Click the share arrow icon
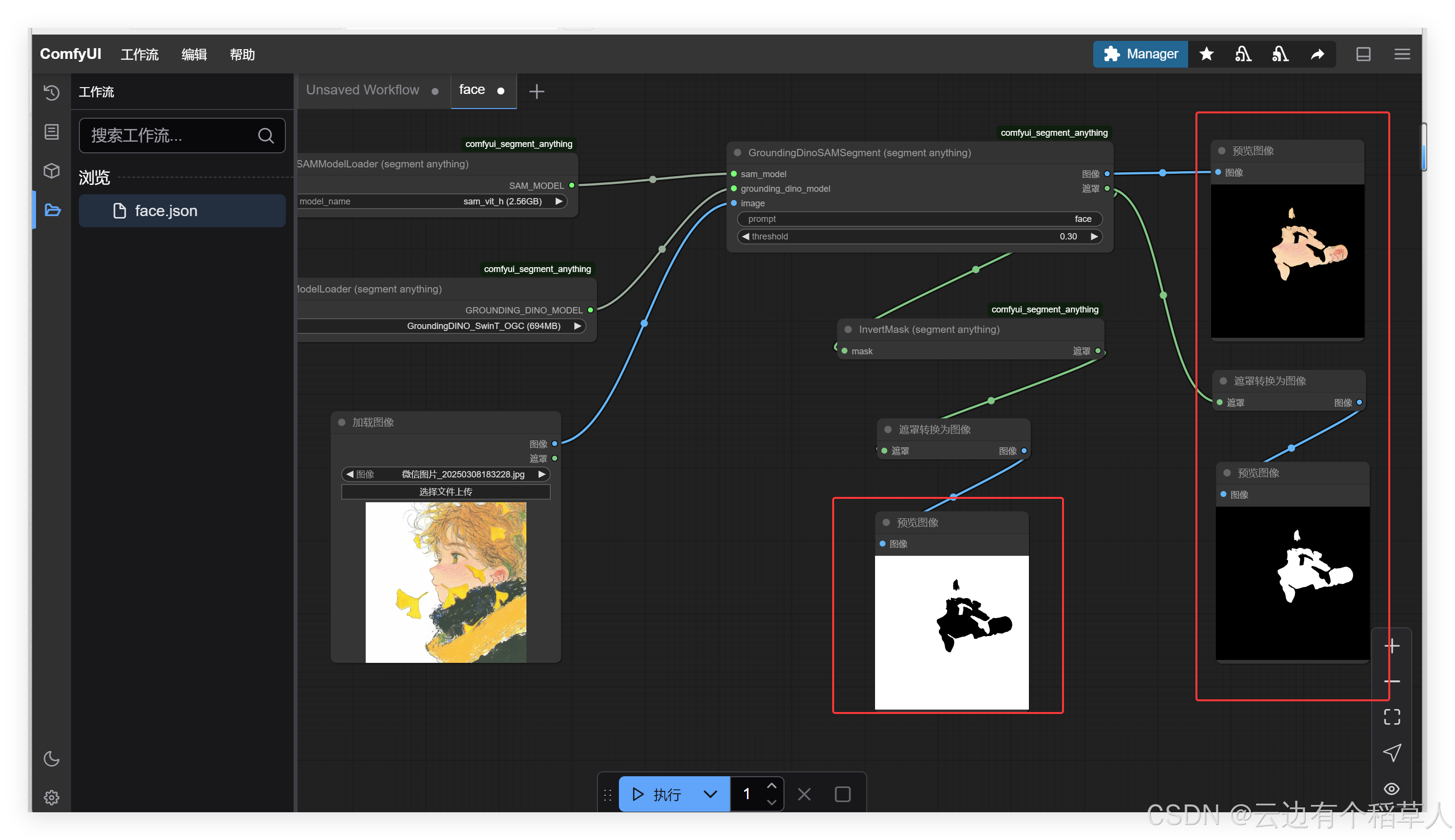The image size is (1455, 840). pos(1317,54)
